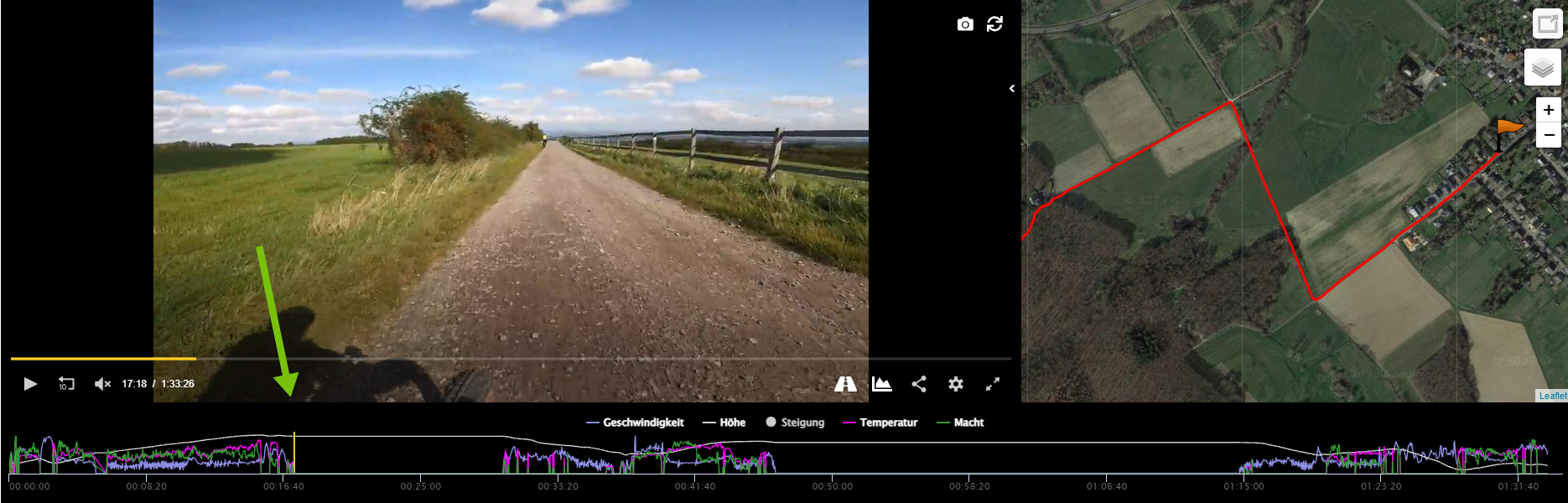1568x503 pixels.
Task: Toggle Temperatur series in legend
Action: [x=880, y=423]
